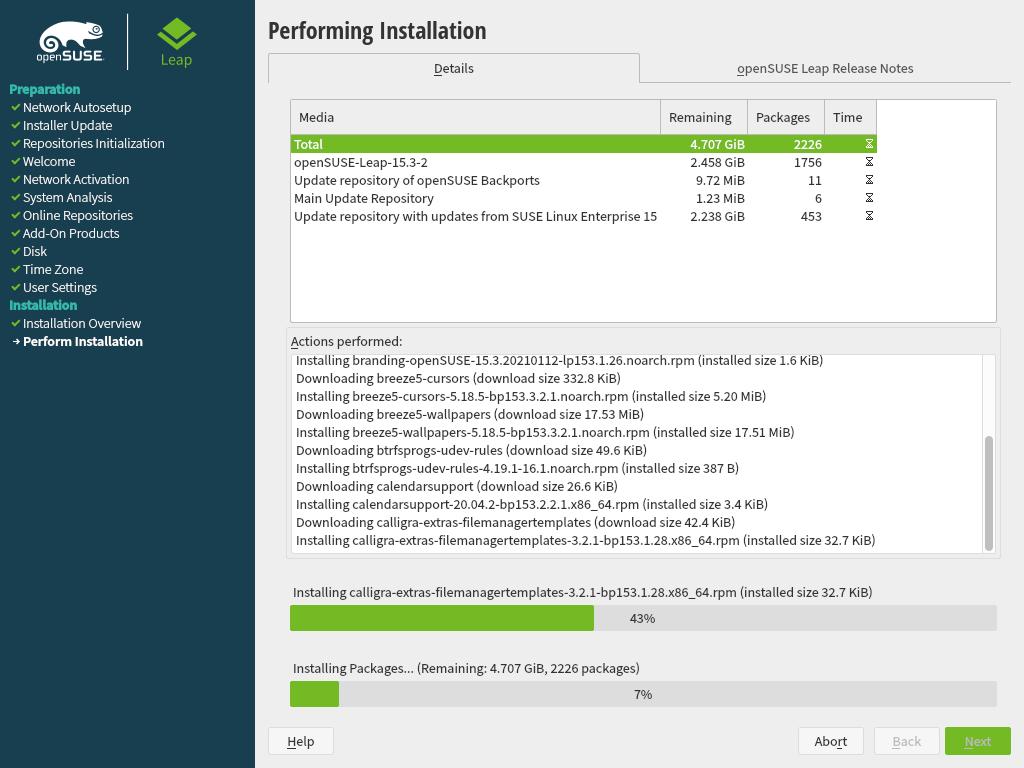Select the SUSE Linux Enterprise 15 updates row

point(584,216)
